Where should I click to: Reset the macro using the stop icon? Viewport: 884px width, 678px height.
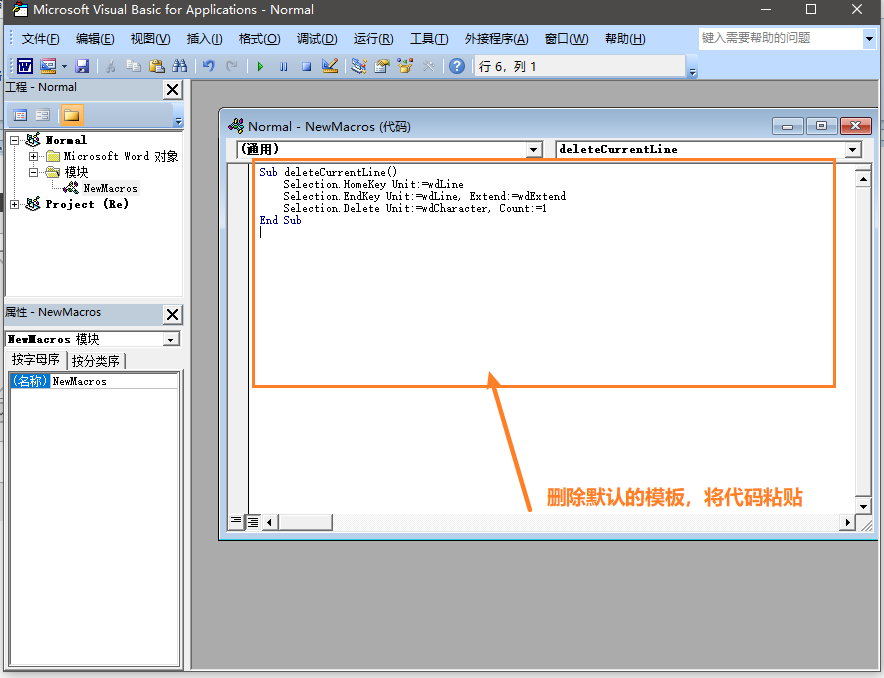click(x=308, y=66)
